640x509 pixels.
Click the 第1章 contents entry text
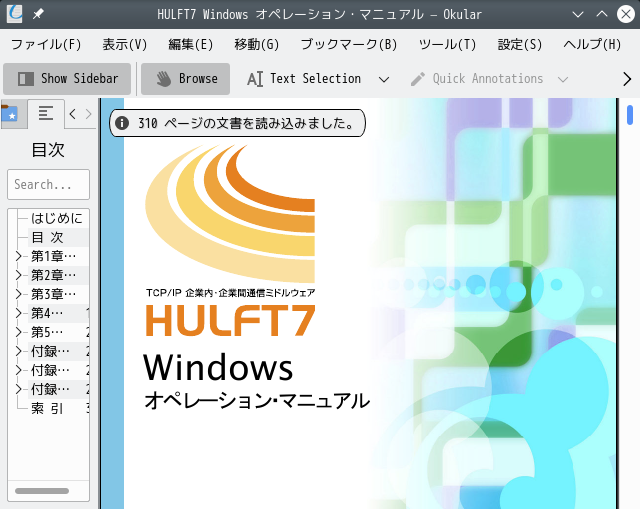53,256
